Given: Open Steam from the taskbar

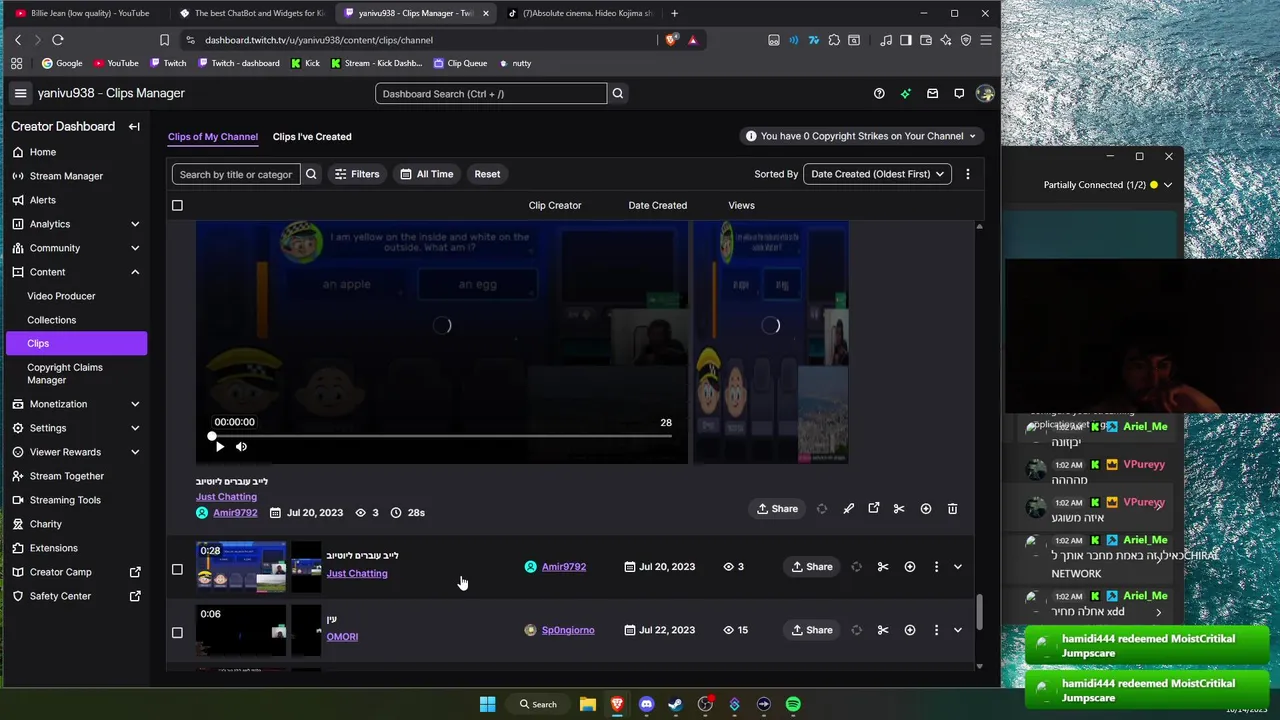Looking at the screenshot, I should pyautogui.click(x=675, y=704).
